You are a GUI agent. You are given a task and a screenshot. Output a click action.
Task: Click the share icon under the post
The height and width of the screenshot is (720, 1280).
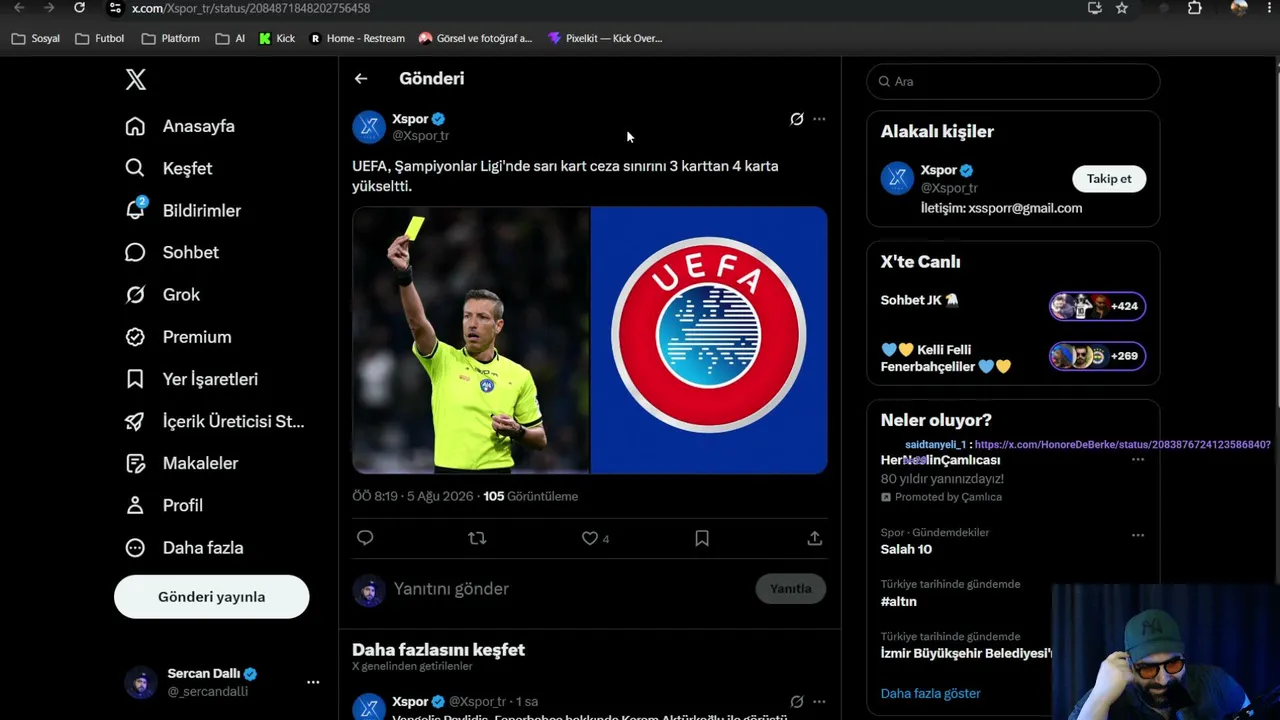coord(815,538)
